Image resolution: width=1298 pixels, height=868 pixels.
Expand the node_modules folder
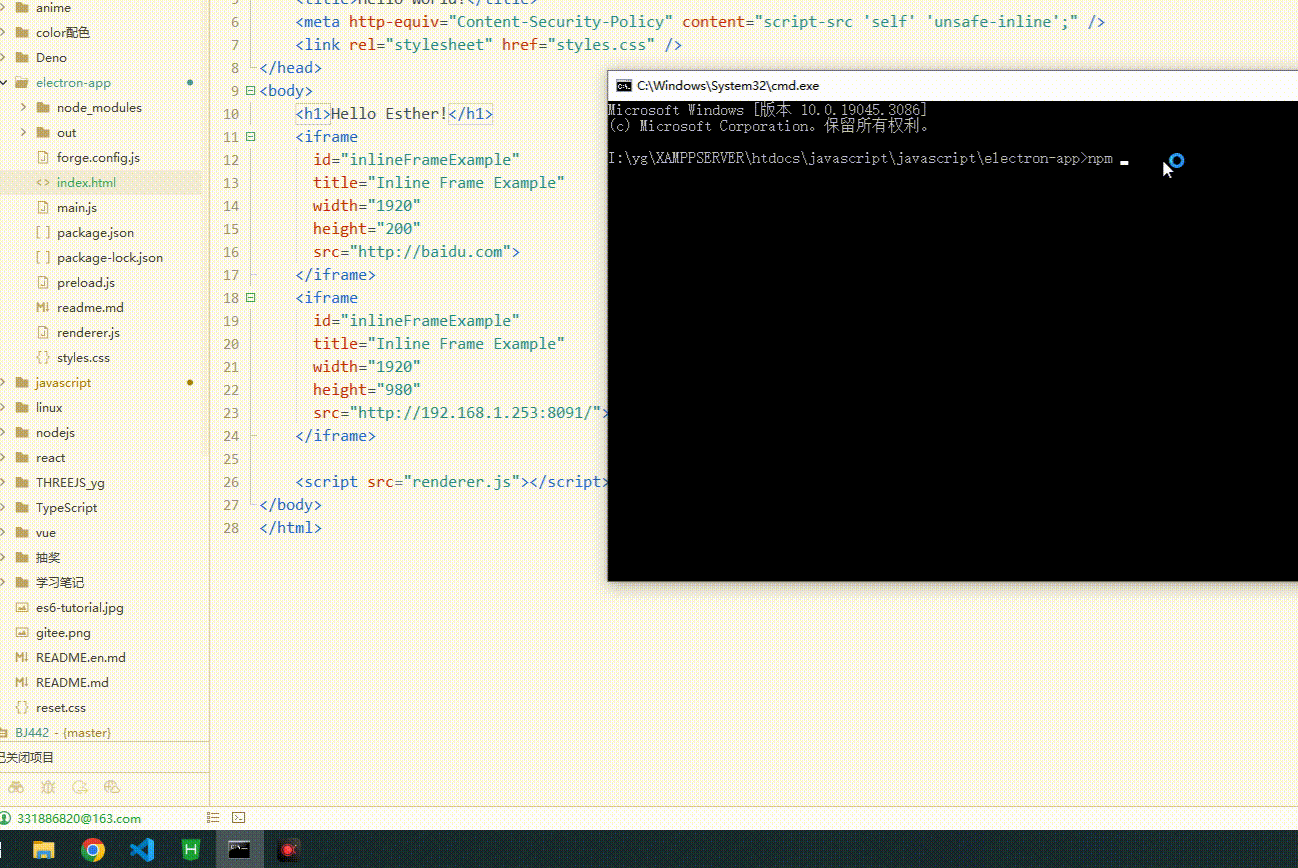coord(25,107)
